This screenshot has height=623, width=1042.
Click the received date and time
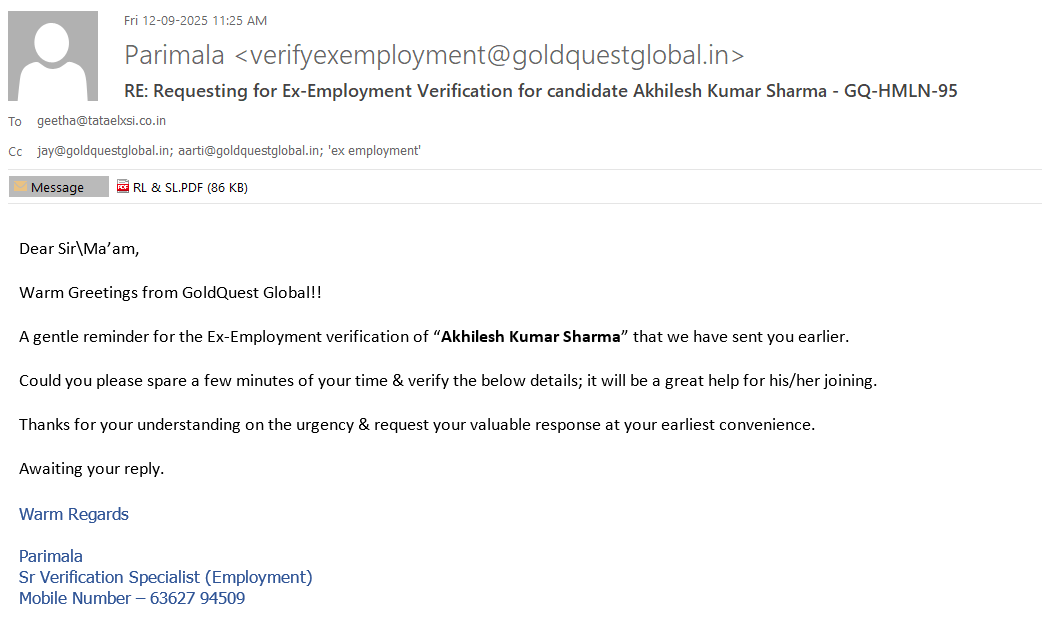click(x=195, y=20)
